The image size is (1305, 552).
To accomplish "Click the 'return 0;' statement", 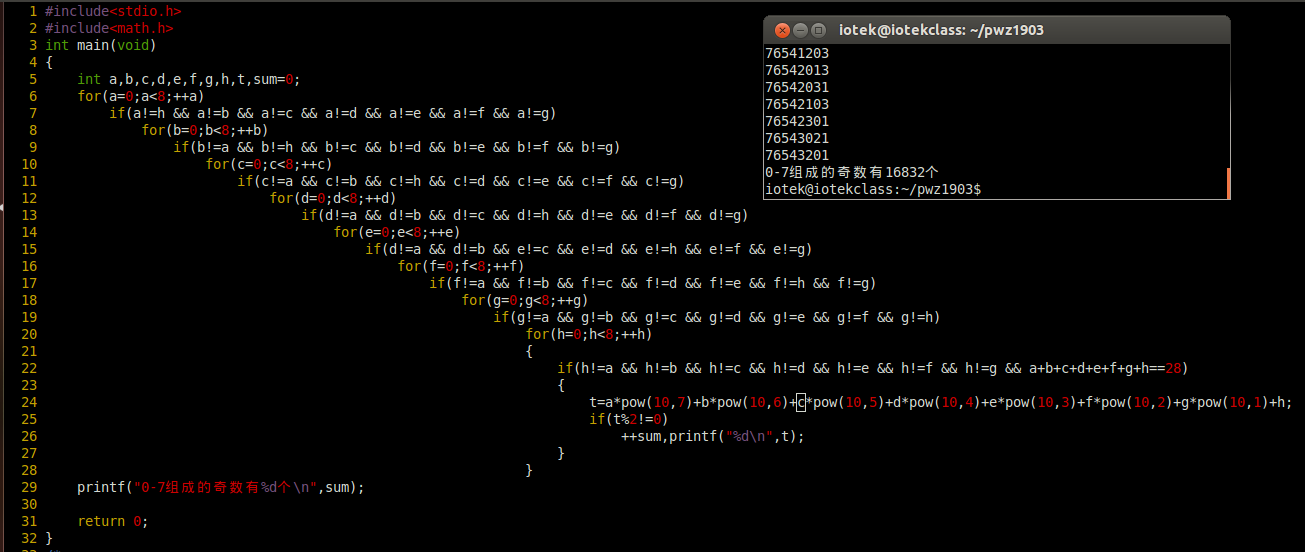I will 113,521.
